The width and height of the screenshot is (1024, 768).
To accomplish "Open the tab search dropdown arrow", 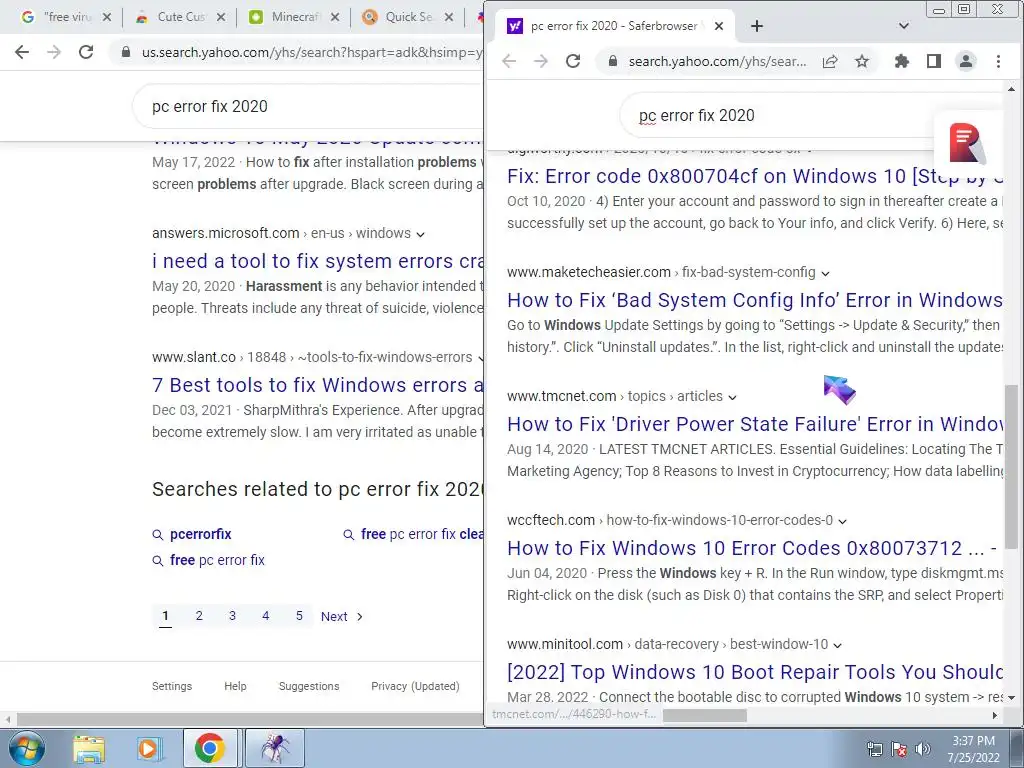I will pyautogui.click(x=904, y=26).
